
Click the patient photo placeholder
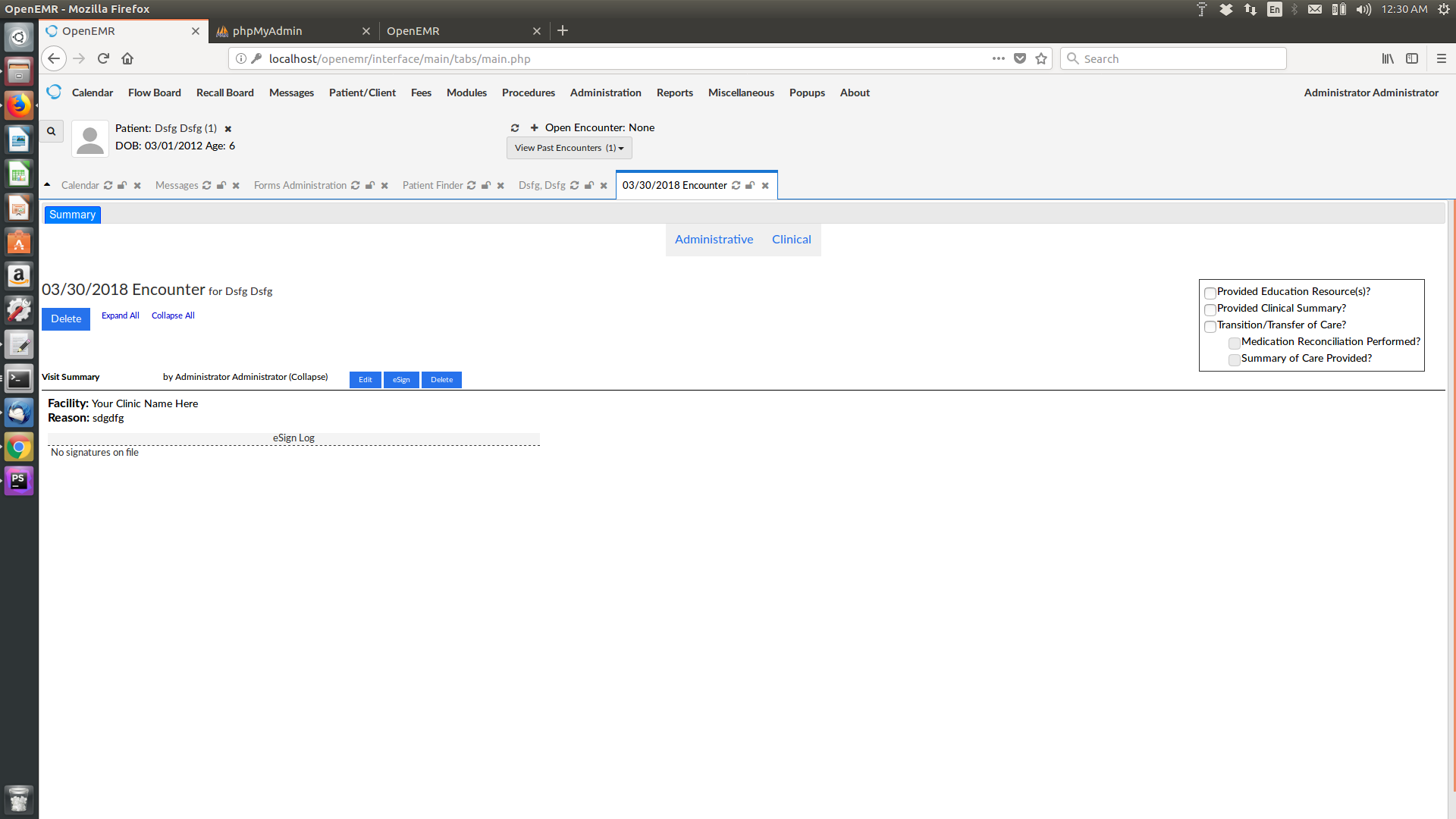click(90, 139)
